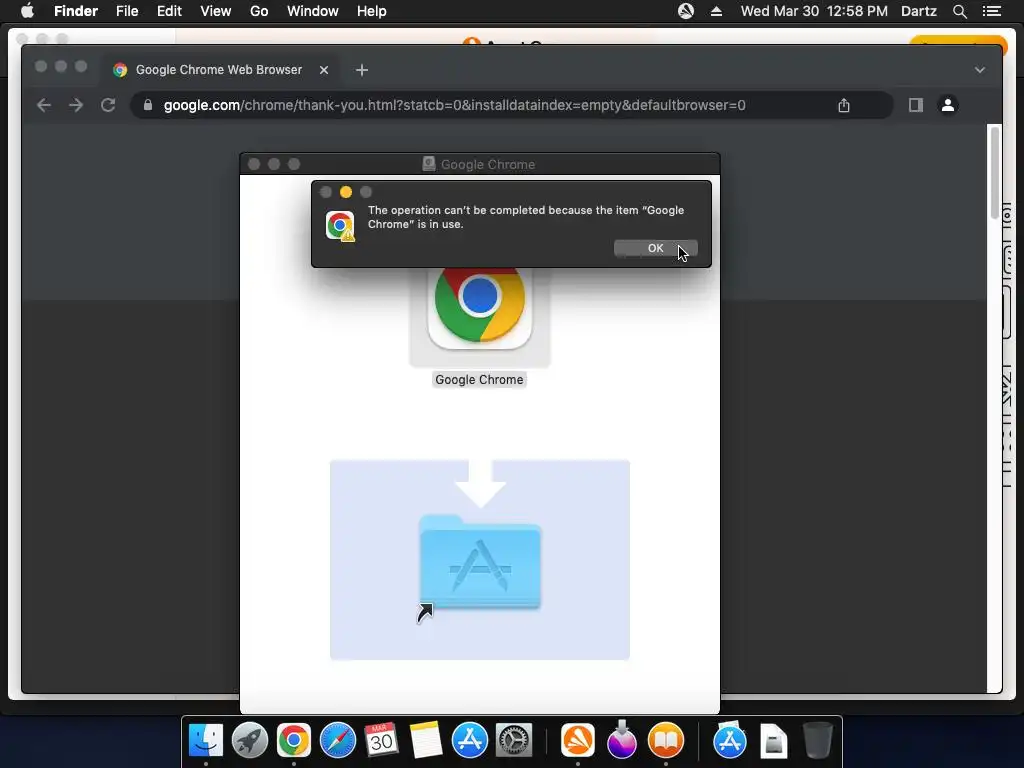1024x768 pixels.
Task: Select the Google Chrome Web Browser tab
Action: 219,70
